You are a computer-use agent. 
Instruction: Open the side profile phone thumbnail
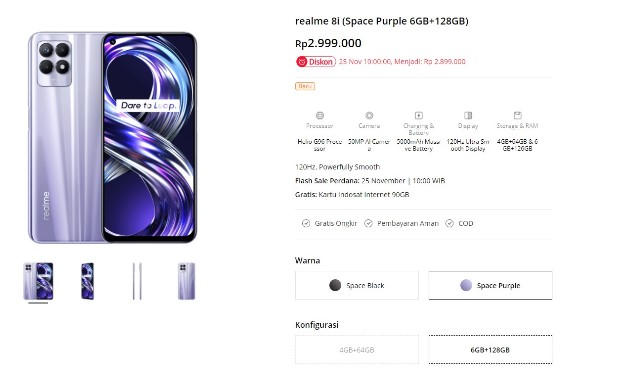click(137, 281)
